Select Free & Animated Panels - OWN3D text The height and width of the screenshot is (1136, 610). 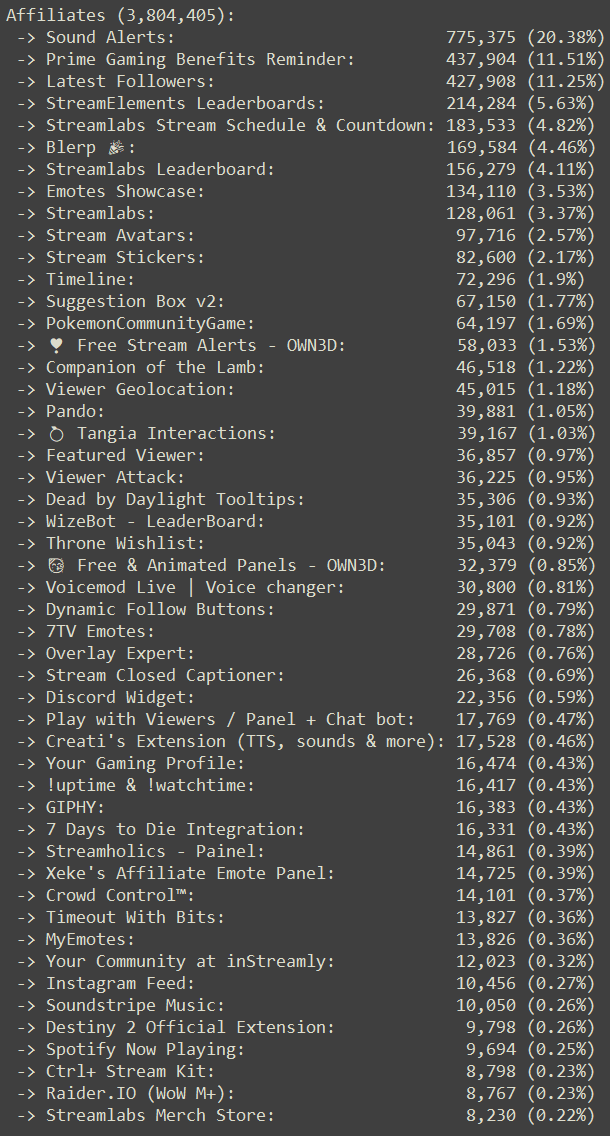coord(231,565)
